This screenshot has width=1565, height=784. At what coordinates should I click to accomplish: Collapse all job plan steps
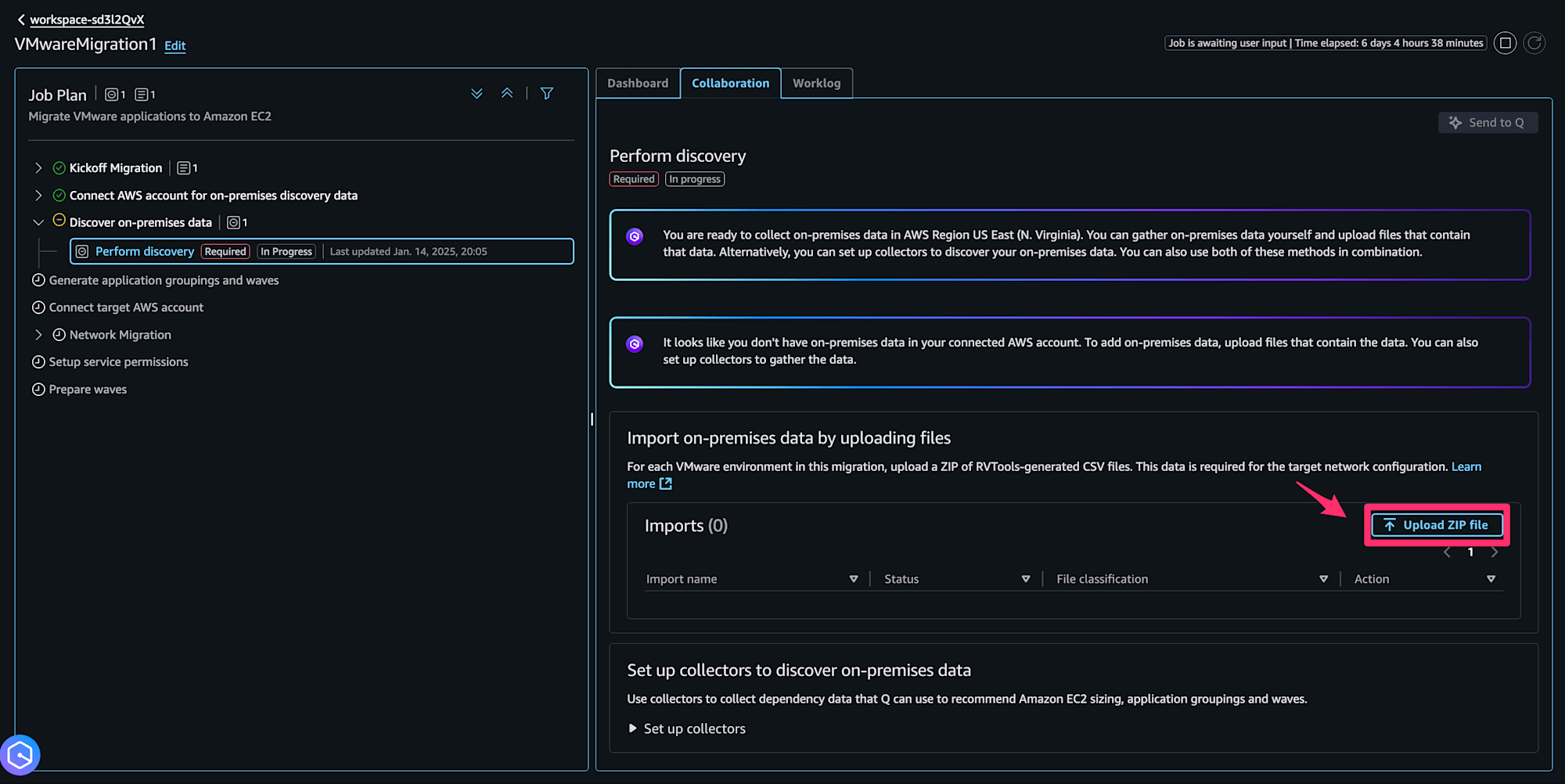click(x=507, y=94)
